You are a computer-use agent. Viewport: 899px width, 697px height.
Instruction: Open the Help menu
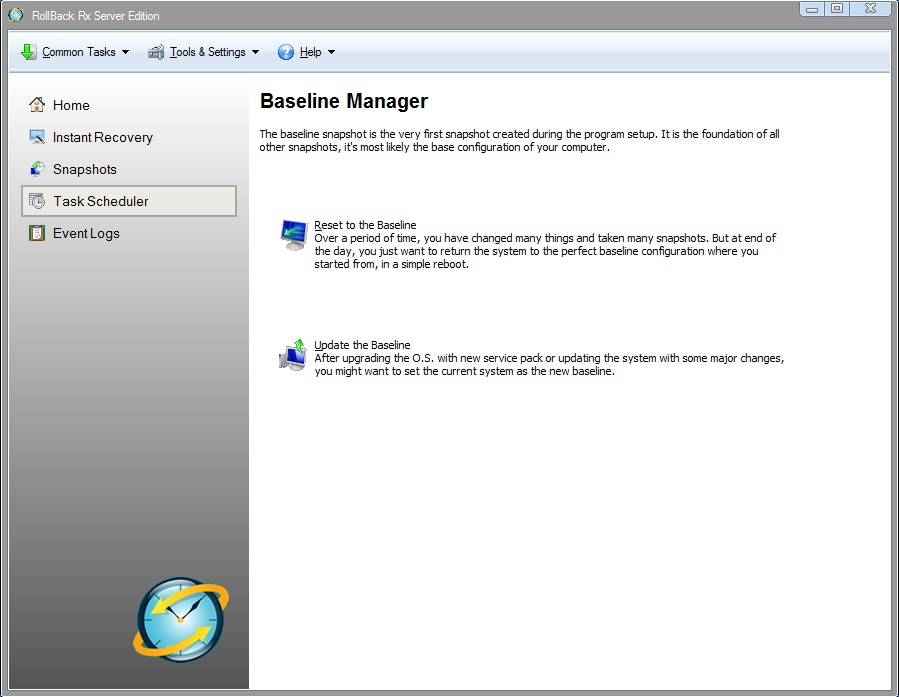point(307,52)
